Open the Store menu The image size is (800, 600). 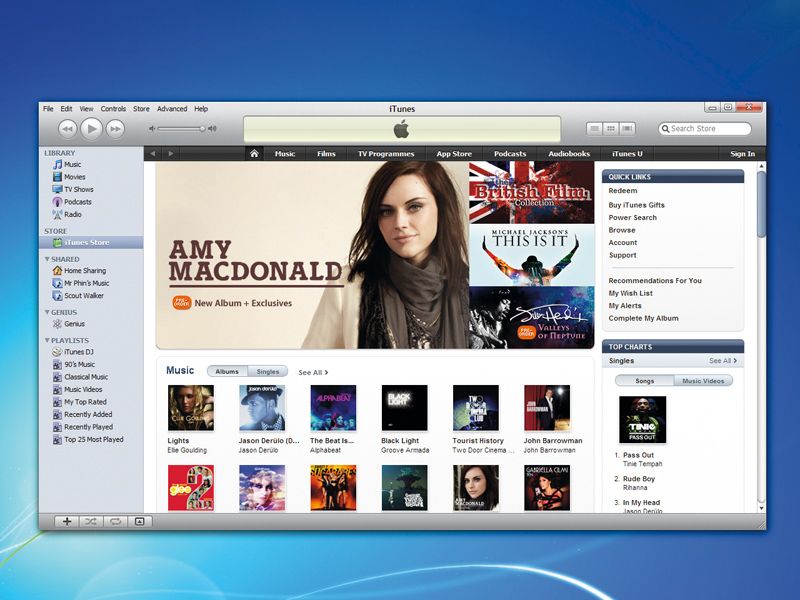pyautogui.click(x=141, y=109)
